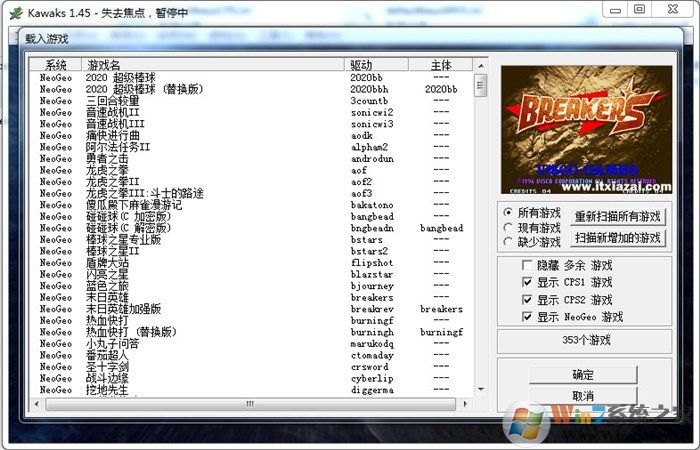Click the vertical scrollbar up arrow
Image resolution: width=700 pixels, height=450 pixels.
click(x=481, y=66)
